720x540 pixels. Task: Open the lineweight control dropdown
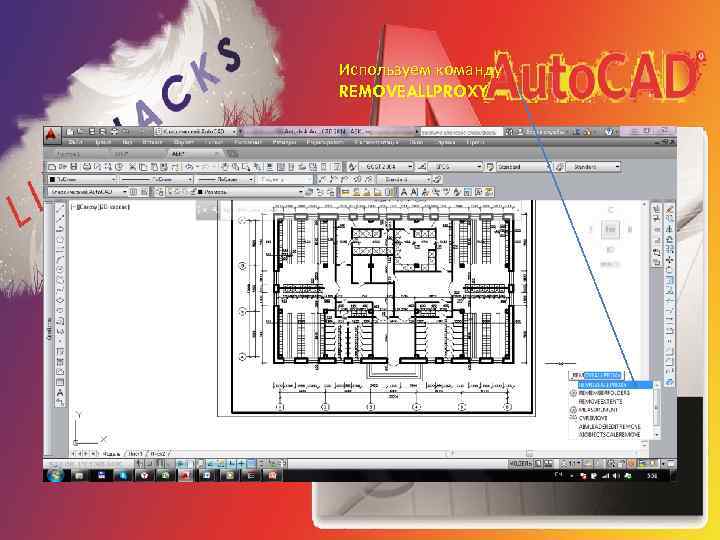click(224, 180)
